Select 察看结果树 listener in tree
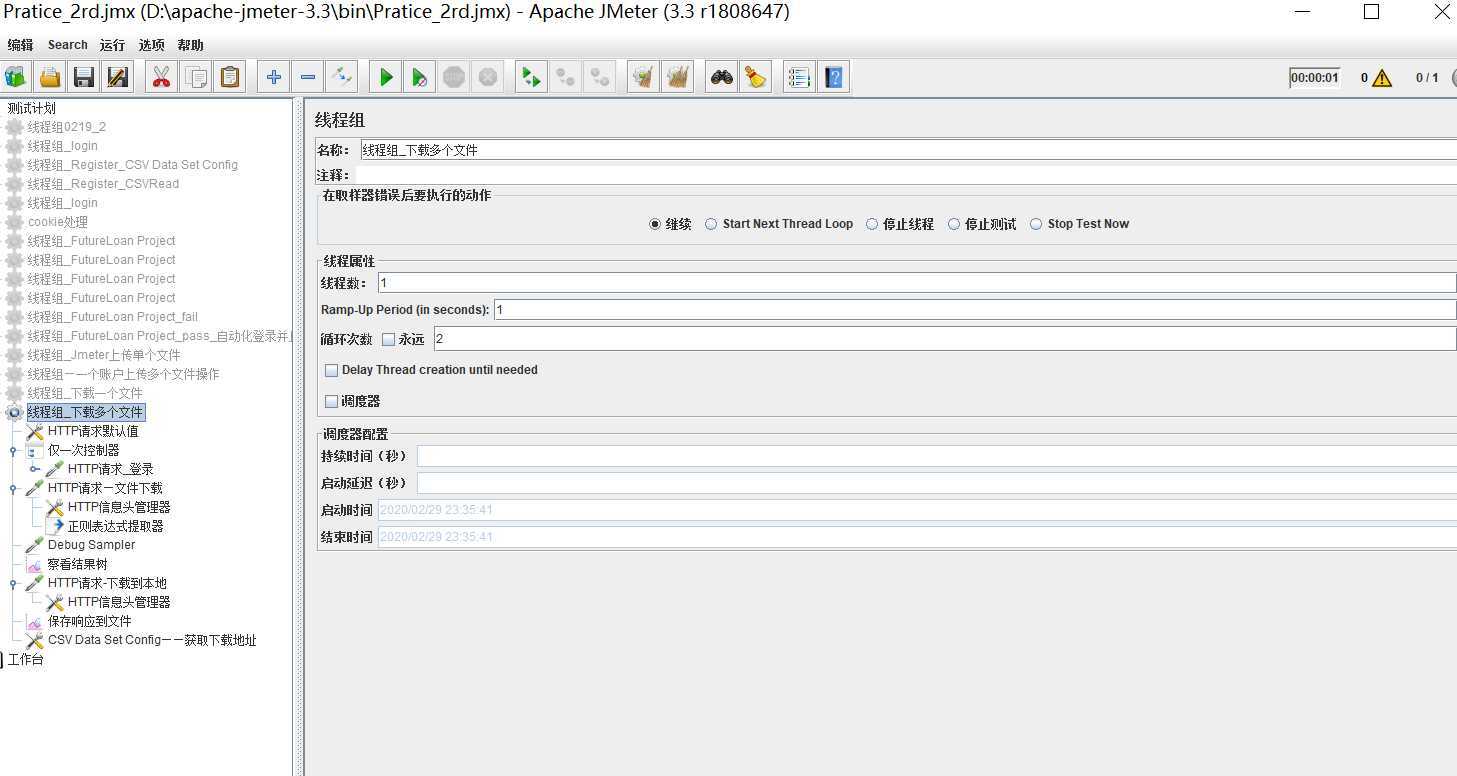This screenshot has width=1457, height=776. click(x=78, y=564)
